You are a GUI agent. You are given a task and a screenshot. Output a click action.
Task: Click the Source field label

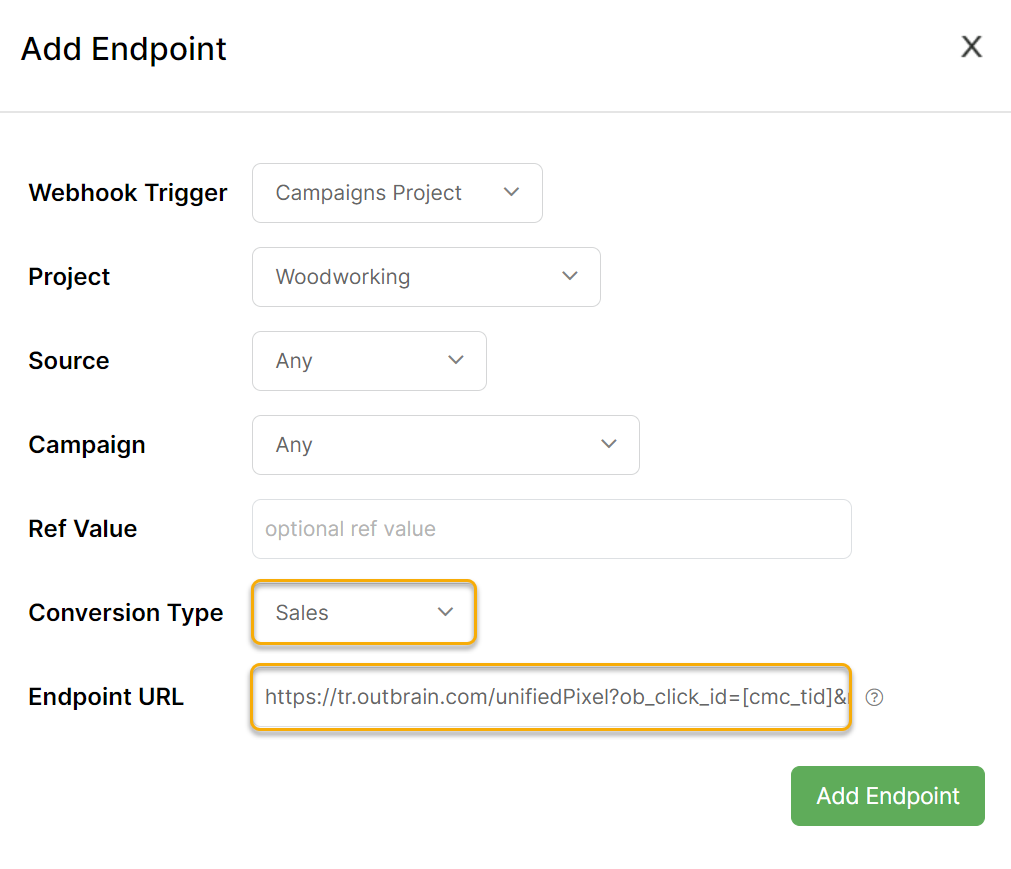coord(69,361)
